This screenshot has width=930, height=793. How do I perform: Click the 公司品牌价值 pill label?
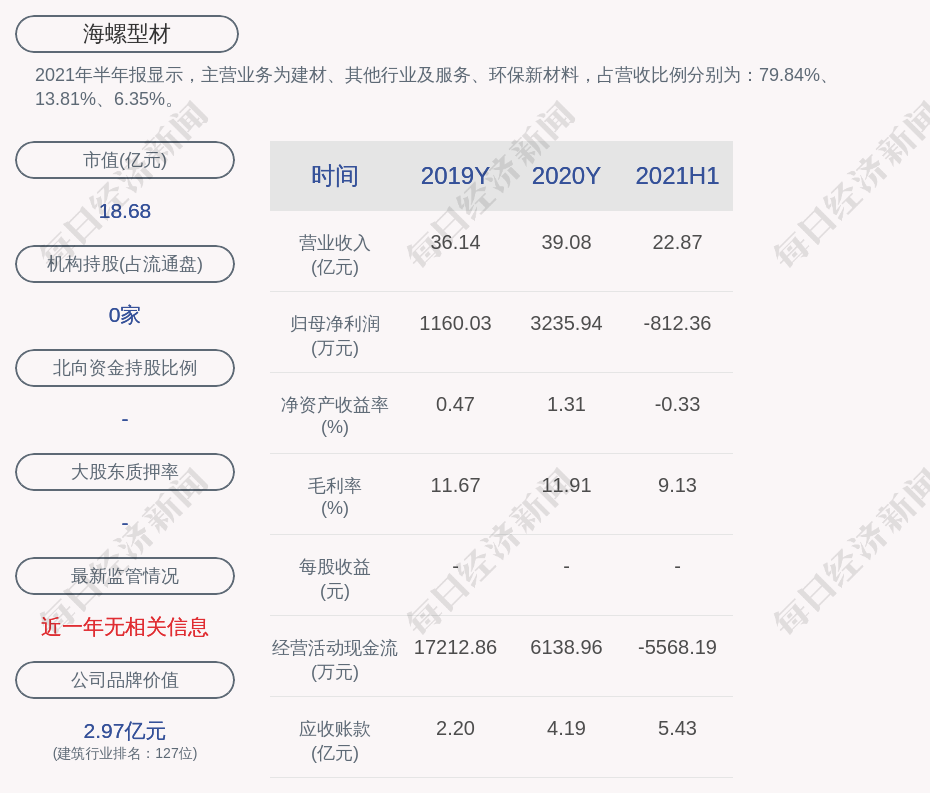(x=125, y=680)
